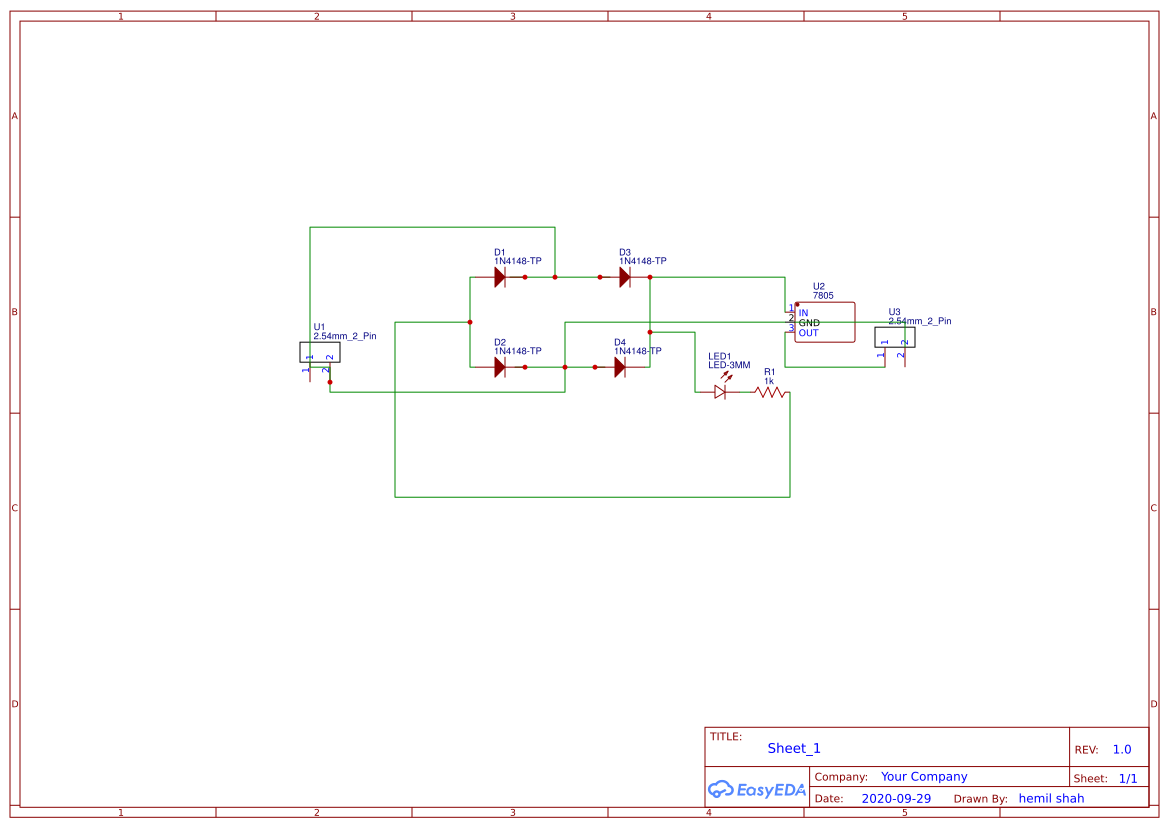Select the diode D2 symbol
The height and width of the screenshot is (828, 1169).
click(x=500, y=366)
